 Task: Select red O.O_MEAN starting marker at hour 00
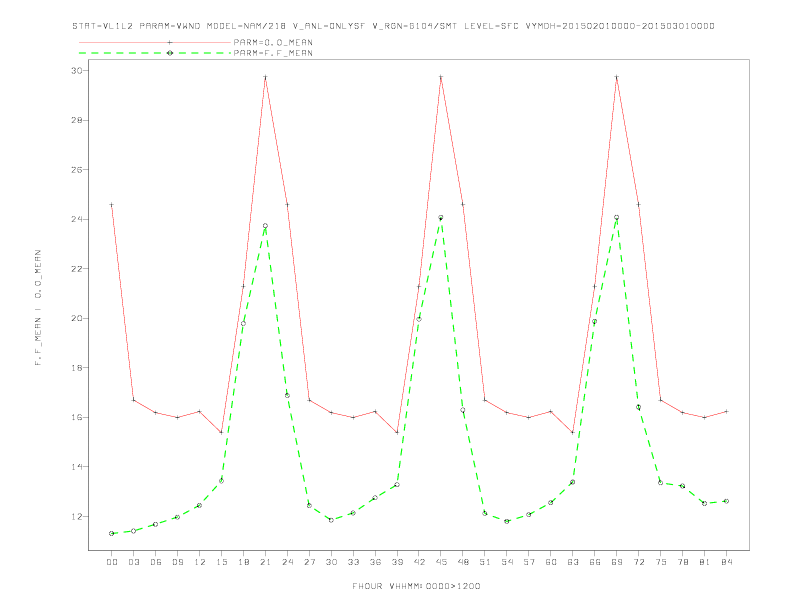(x=112, y=205)
